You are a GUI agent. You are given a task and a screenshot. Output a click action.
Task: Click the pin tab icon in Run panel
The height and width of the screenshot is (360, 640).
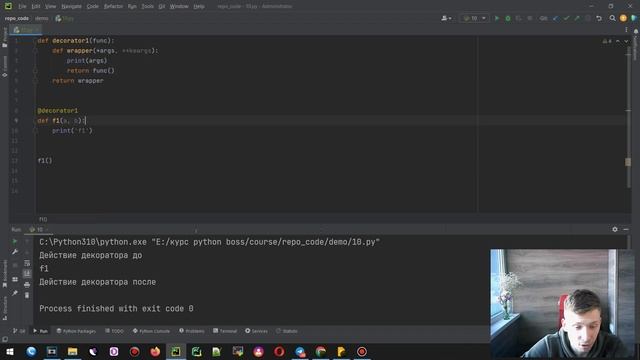point(15,293)
